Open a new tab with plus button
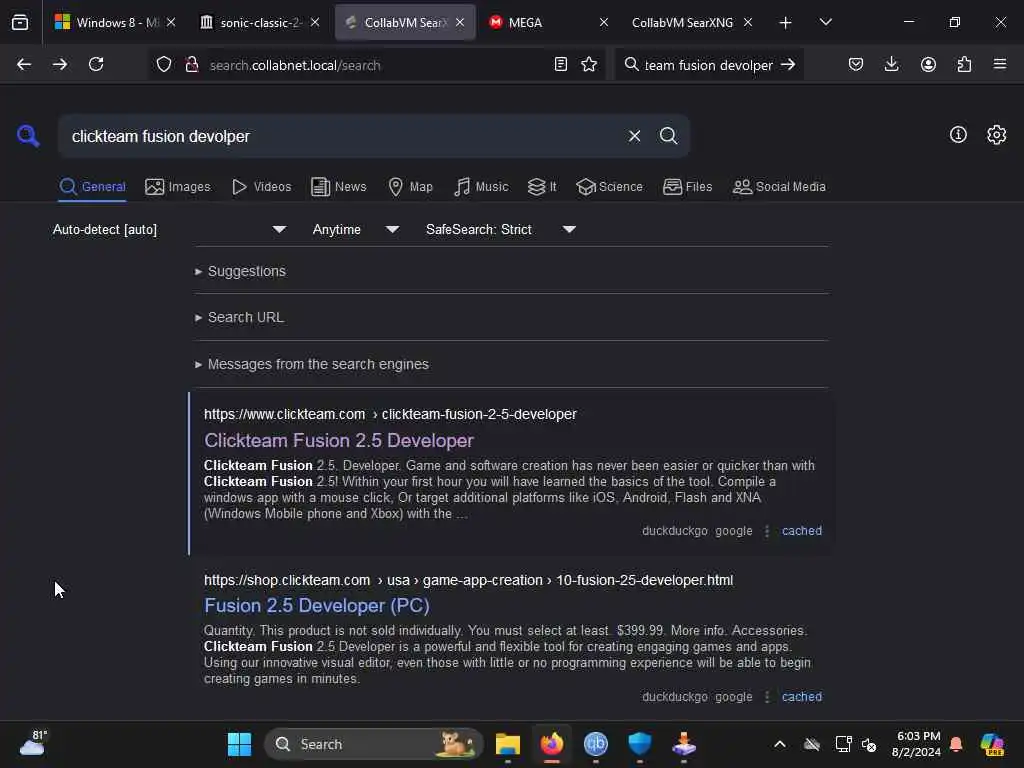The image size is (1024, 768). 786,23
